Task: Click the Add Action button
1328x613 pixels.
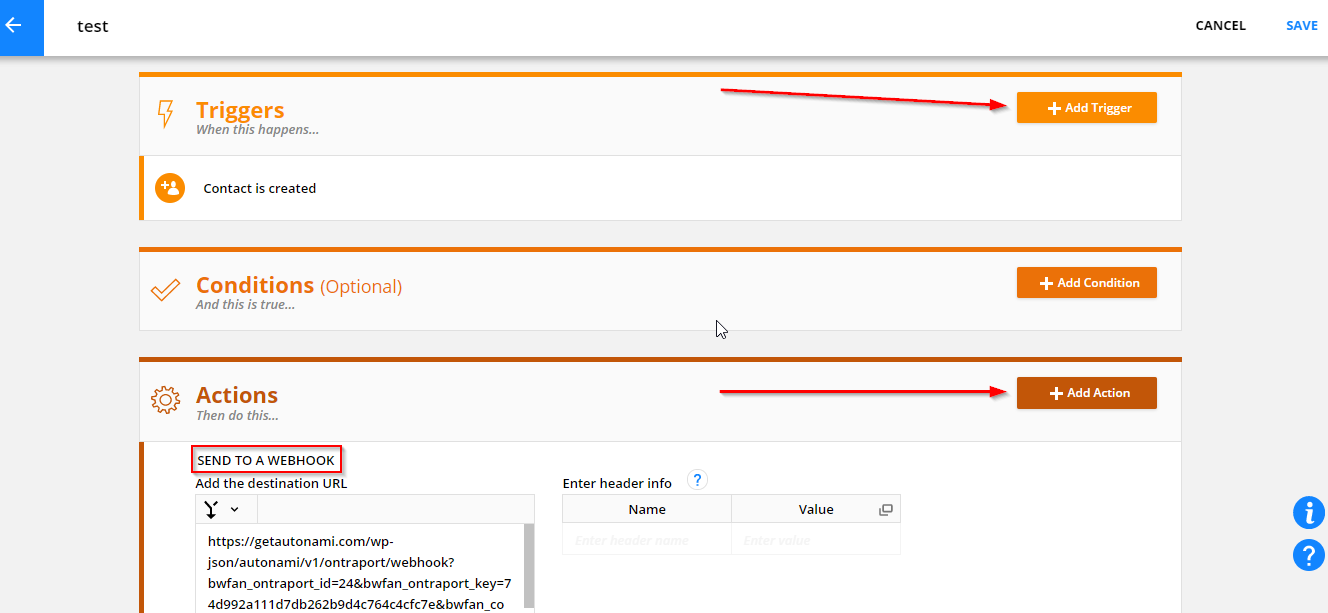Action: point(1087,393)
